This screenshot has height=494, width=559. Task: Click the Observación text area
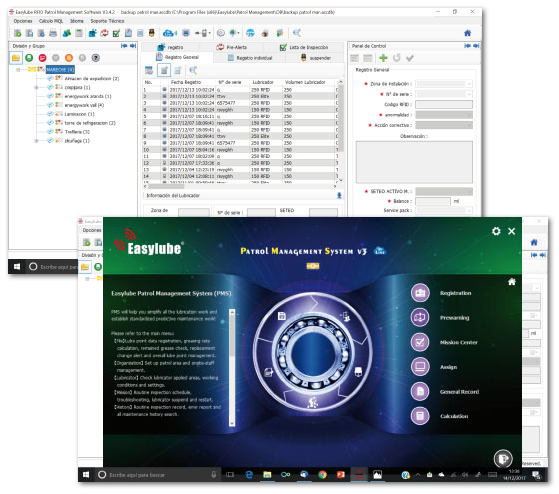[x=414, y=162]
